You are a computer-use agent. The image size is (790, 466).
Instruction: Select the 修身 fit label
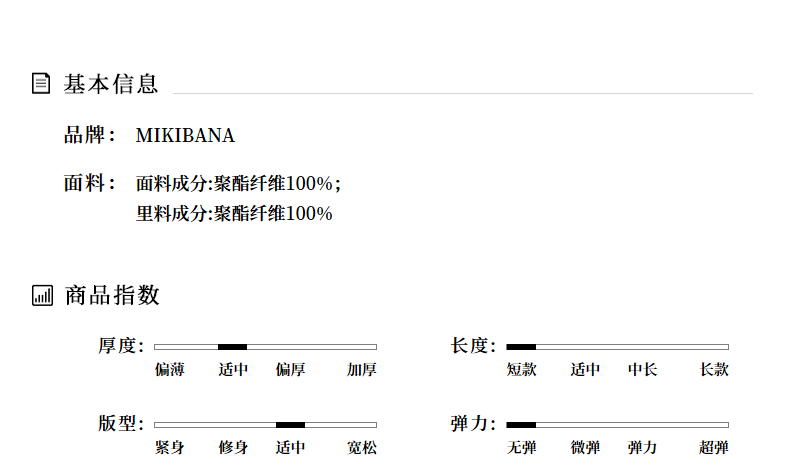tap(233, 448)
